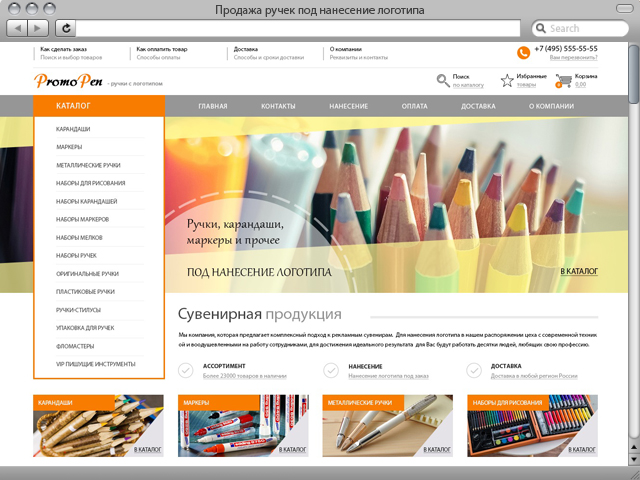This screenshot has width=640, height=480.
Task: Click В каталог link on hero banner
Action: (x=579, y=271)
